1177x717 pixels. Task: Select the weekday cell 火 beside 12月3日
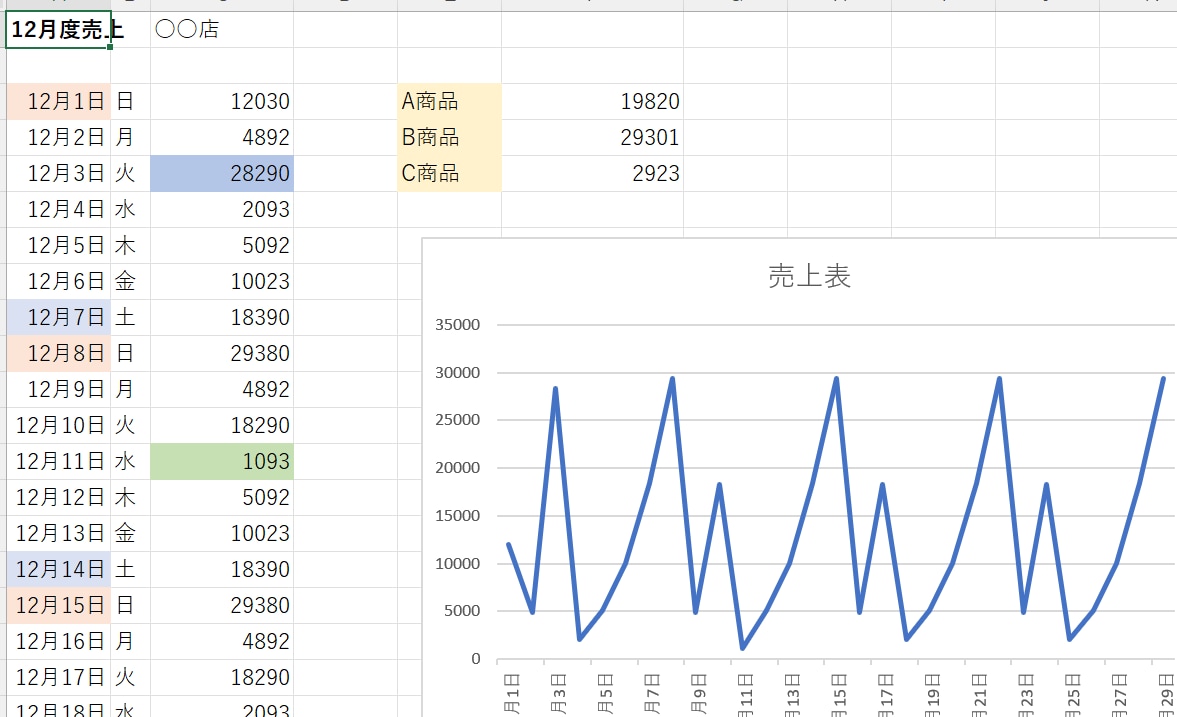(131, 173)
